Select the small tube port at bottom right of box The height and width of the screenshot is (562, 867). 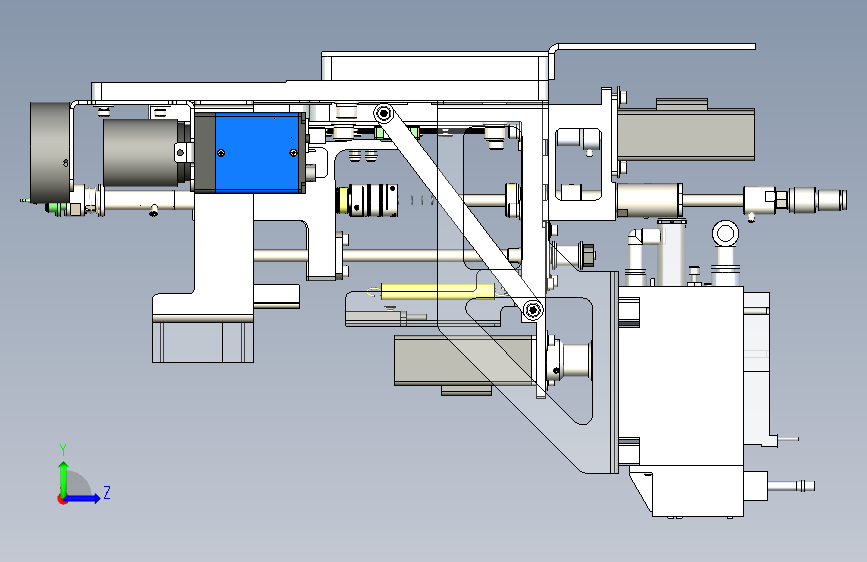(791, 486)
